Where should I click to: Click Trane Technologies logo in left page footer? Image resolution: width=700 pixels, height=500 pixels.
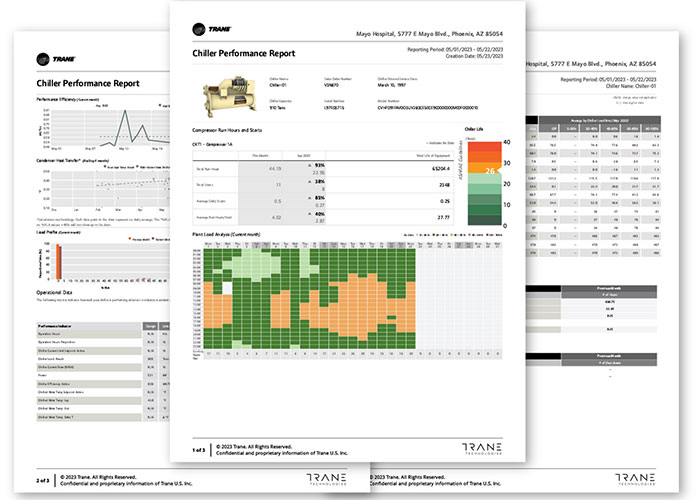326,479
